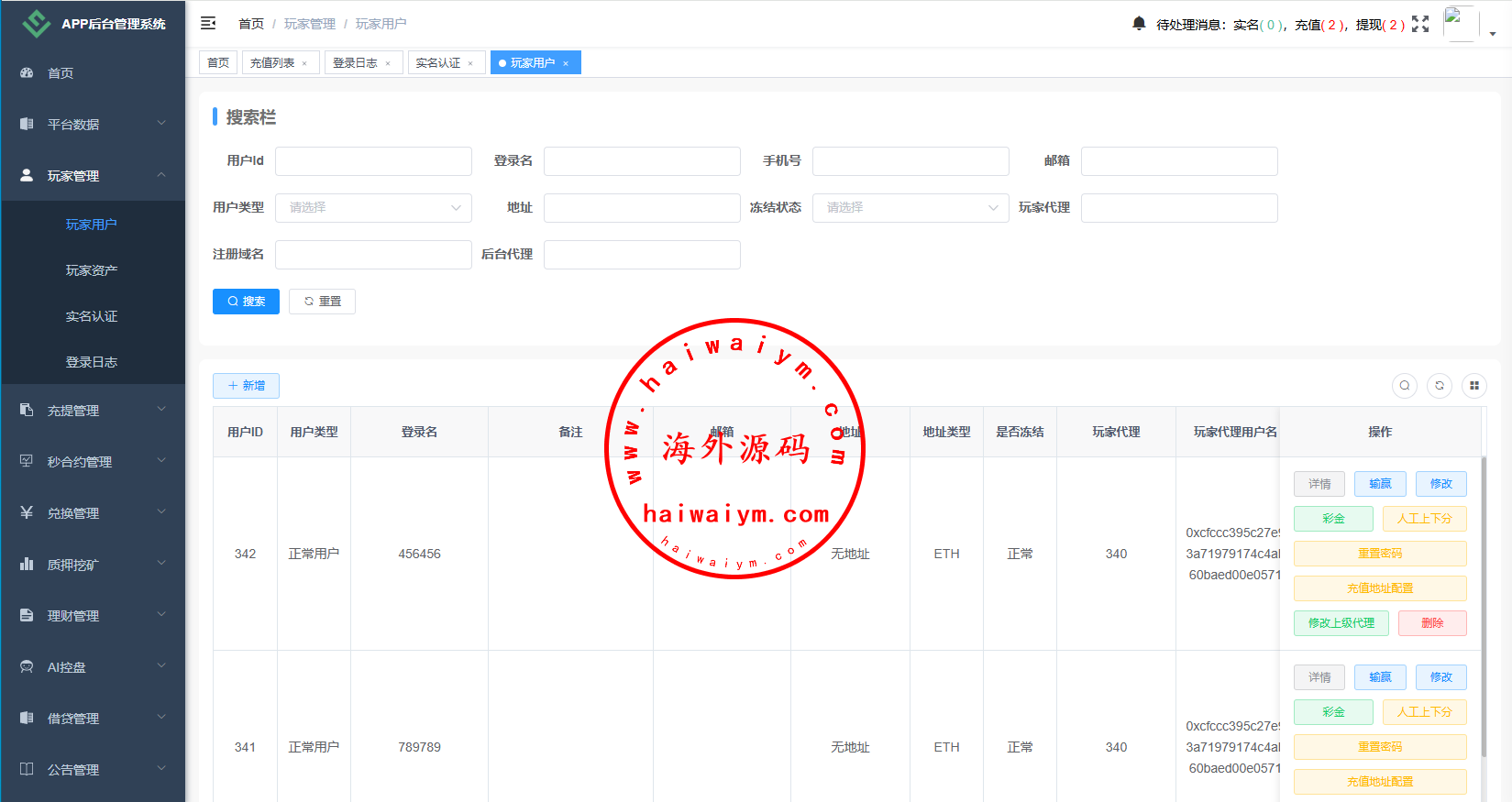Viewport: 1512px width, 802px height.
Task: Select 玩家用户 in the sidebar submenu
Action: point(92,225)
